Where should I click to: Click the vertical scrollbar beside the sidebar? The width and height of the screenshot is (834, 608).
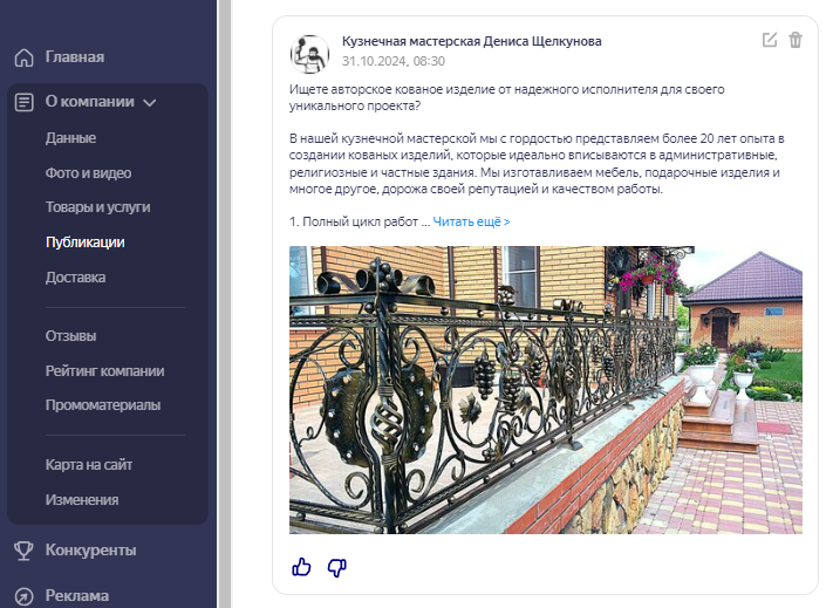(x=224, y=304)
